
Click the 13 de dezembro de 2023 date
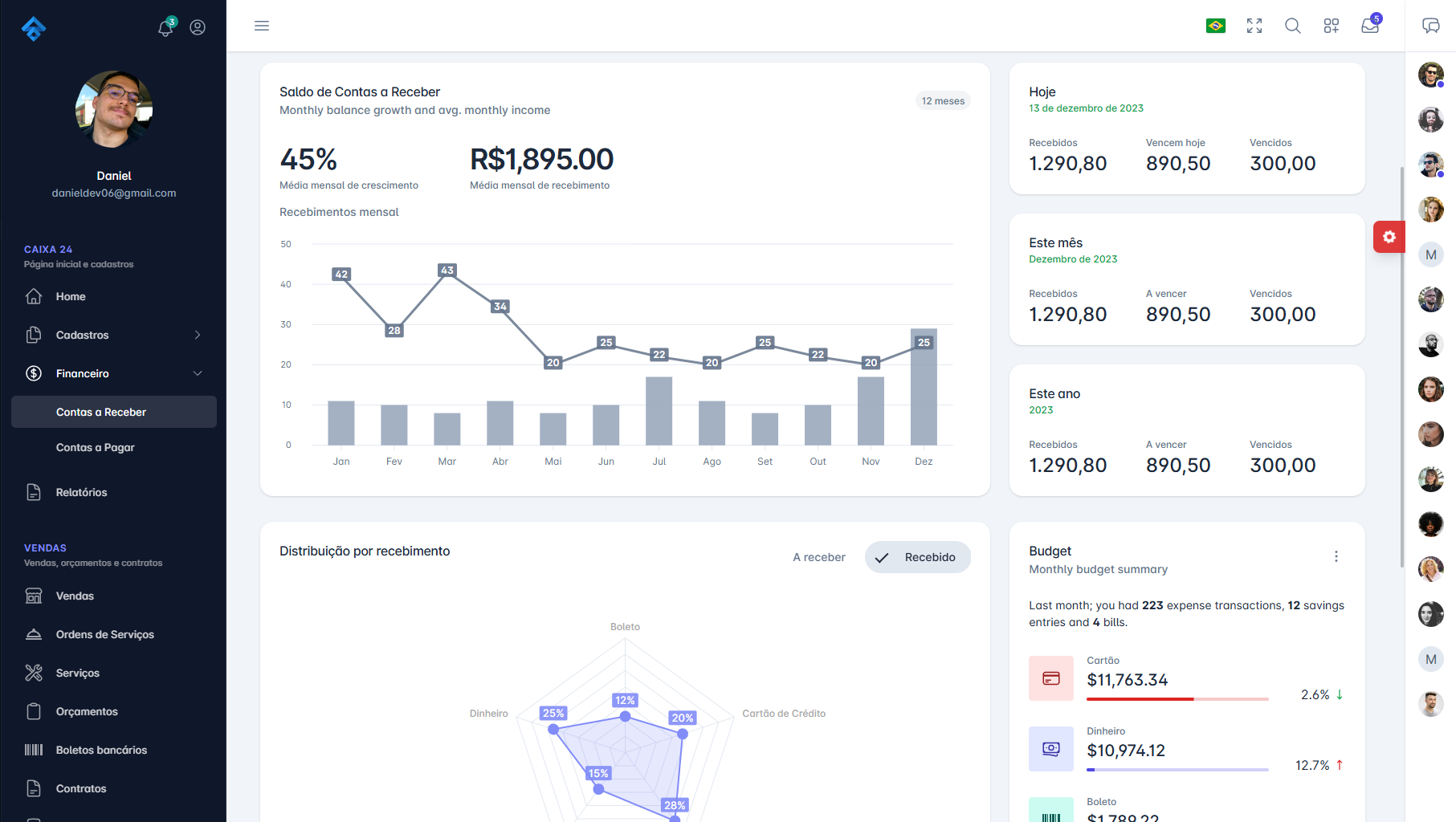[x=1087, y=108]
